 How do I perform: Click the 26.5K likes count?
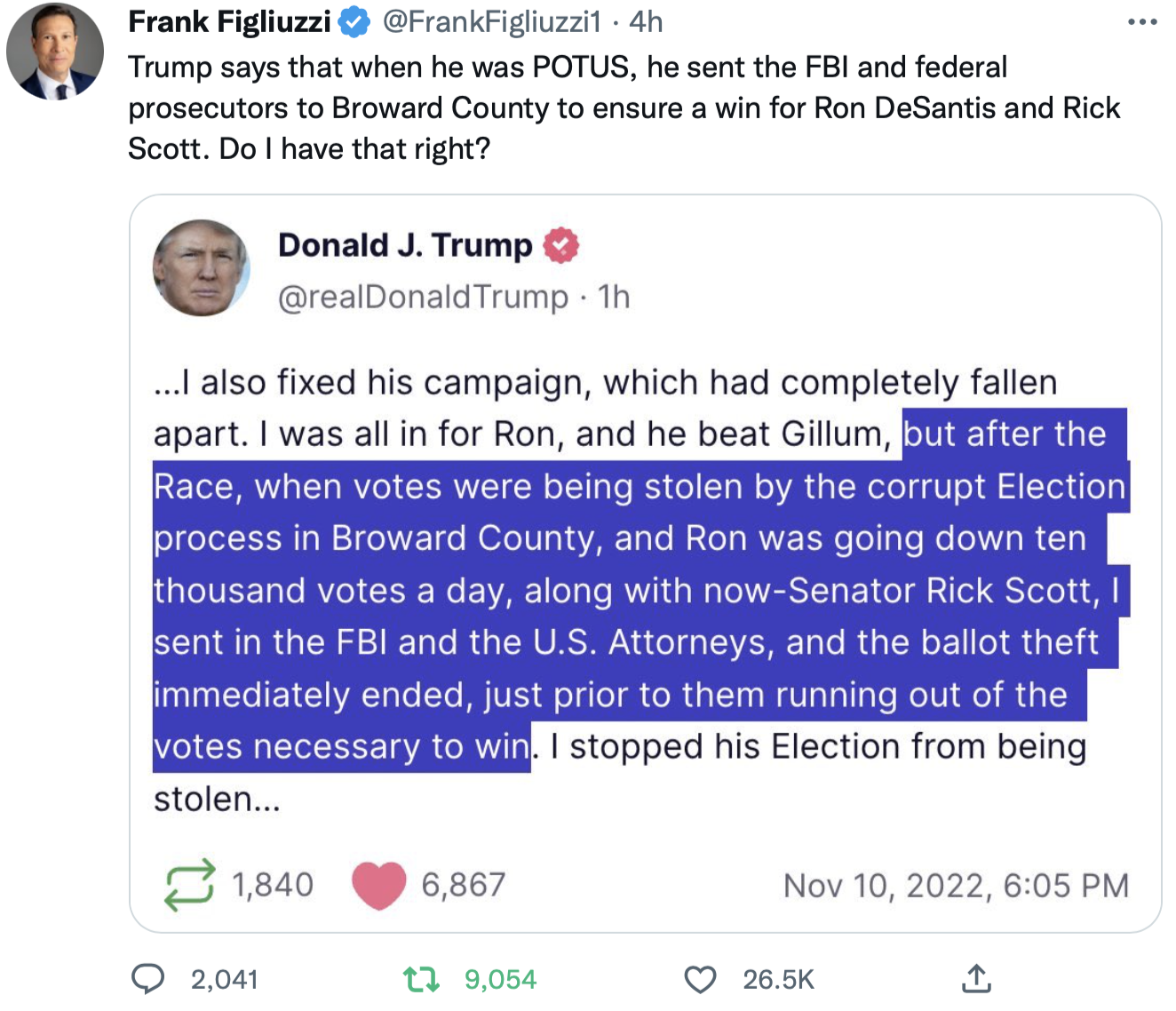point(779,979)
